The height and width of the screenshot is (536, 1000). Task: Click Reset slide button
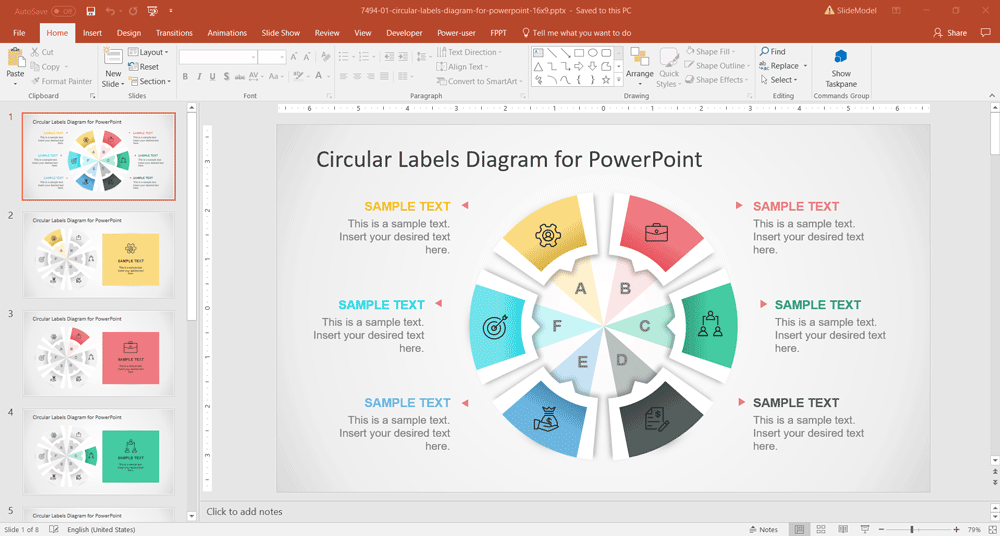(x=144, y=66)
